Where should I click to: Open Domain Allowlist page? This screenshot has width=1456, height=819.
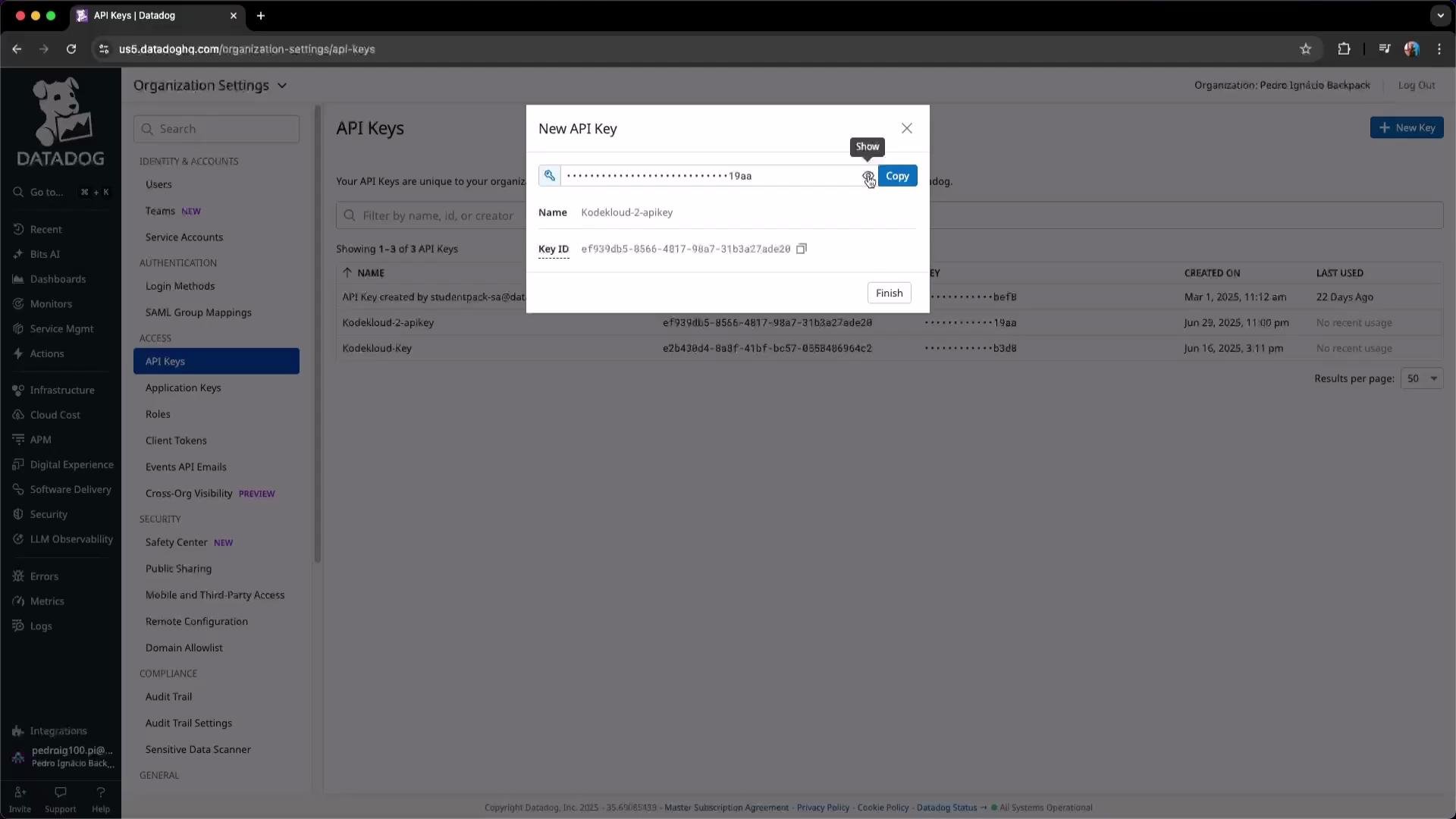click(x=184, y=648)
